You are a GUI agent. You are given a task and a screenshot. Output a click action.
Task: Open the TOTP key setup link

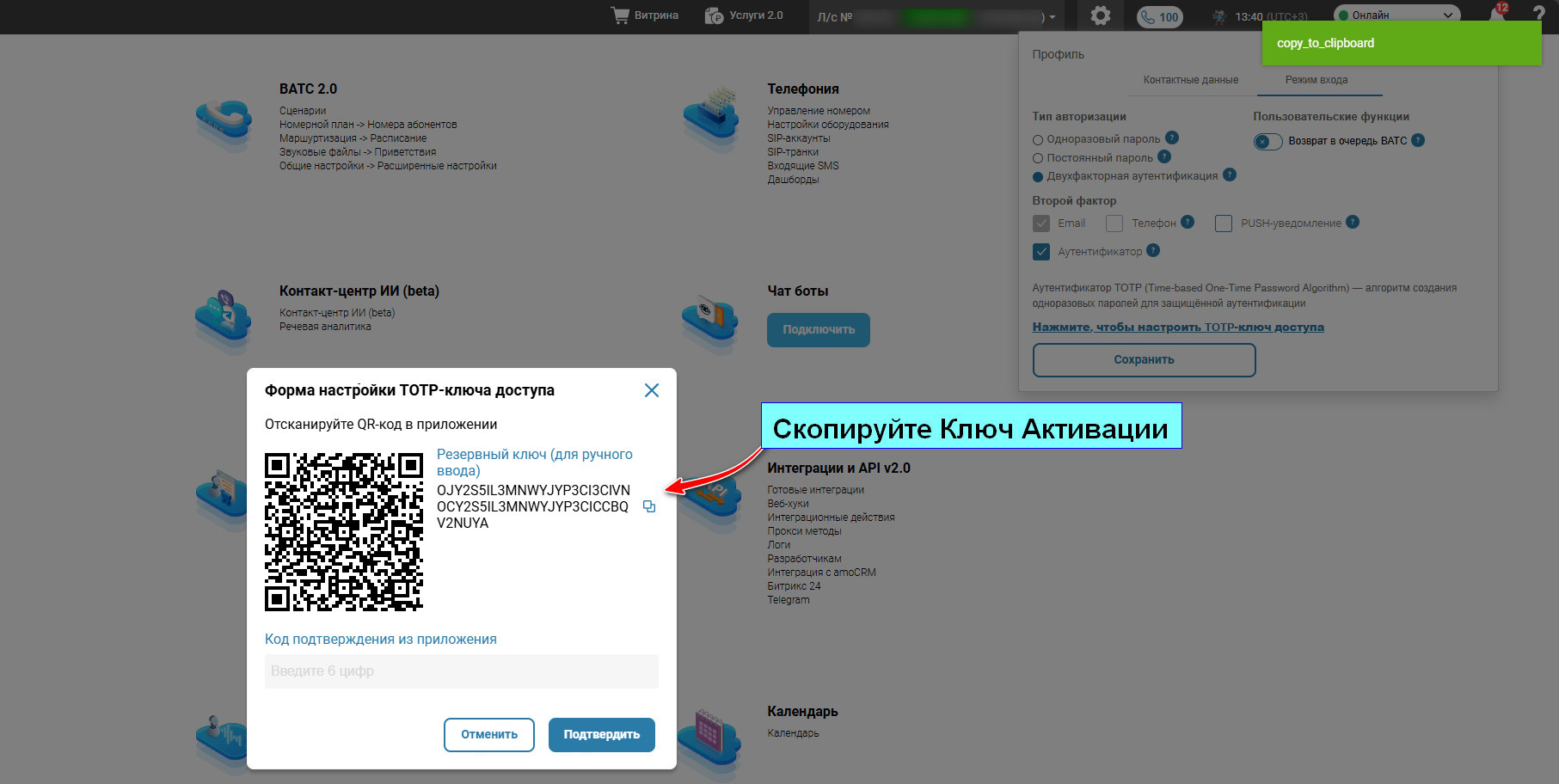pos(1178,328)
